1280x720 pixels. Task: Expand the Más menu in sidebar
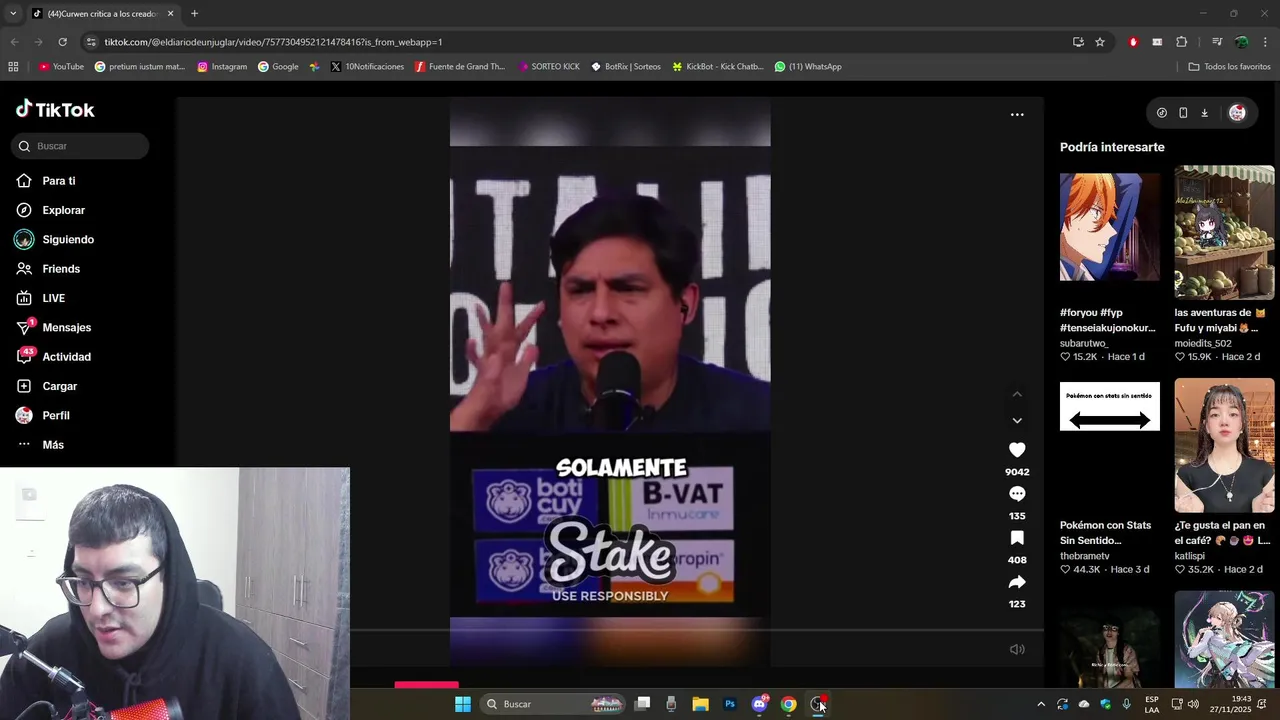(53, 445)
